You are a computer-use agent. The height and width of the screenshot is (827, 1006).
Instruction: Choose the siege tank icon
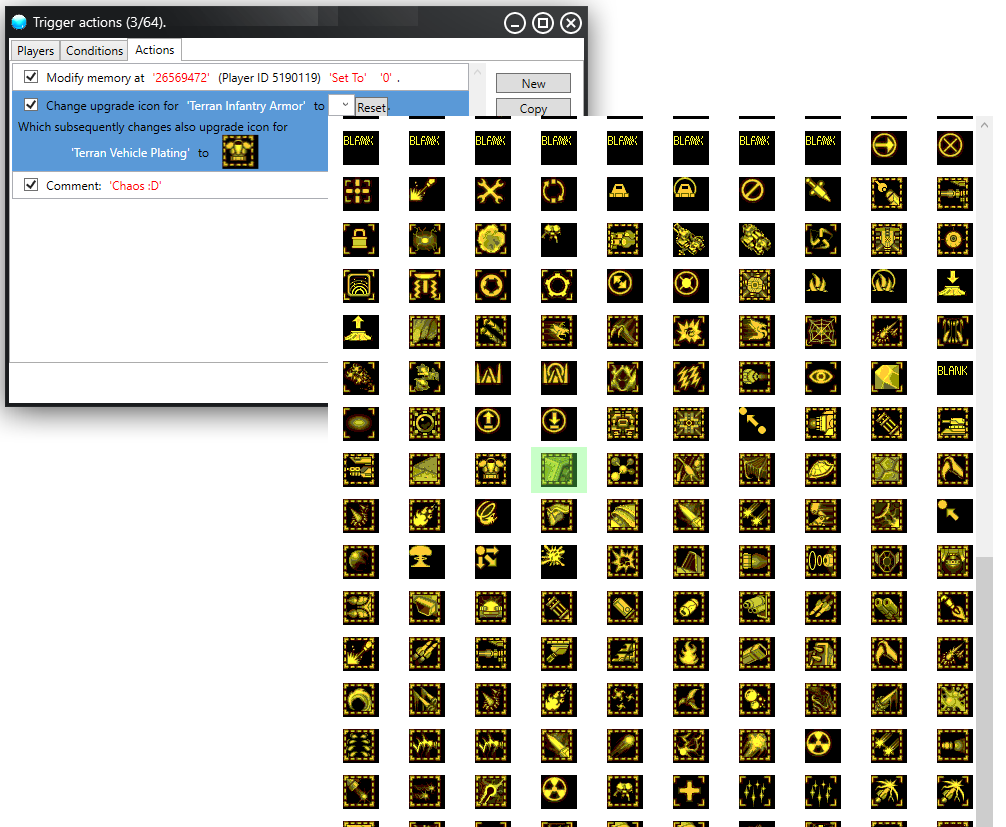tap(954, 424)
